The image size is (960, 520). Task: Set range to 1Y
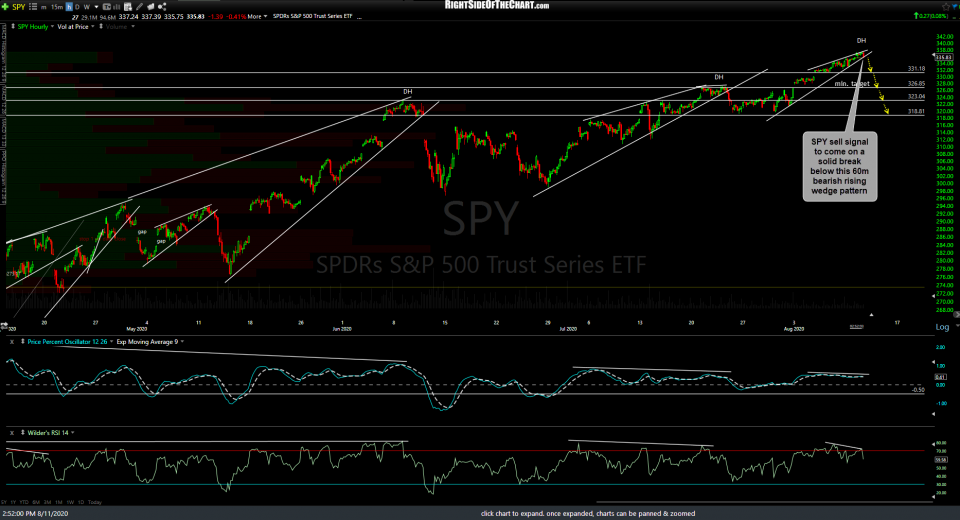point(13,502)
